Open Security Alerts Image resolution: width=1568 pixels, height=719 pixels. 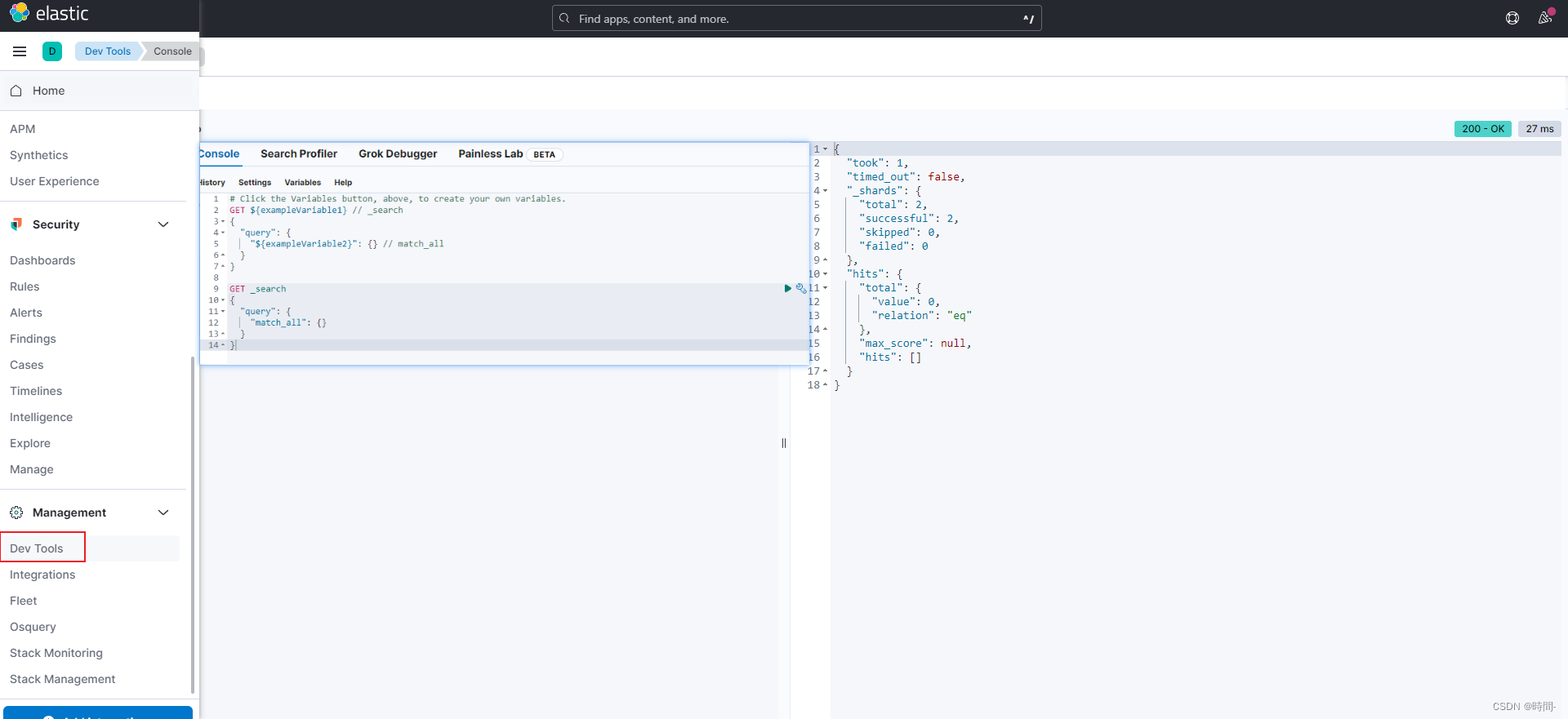coord(26,313)
